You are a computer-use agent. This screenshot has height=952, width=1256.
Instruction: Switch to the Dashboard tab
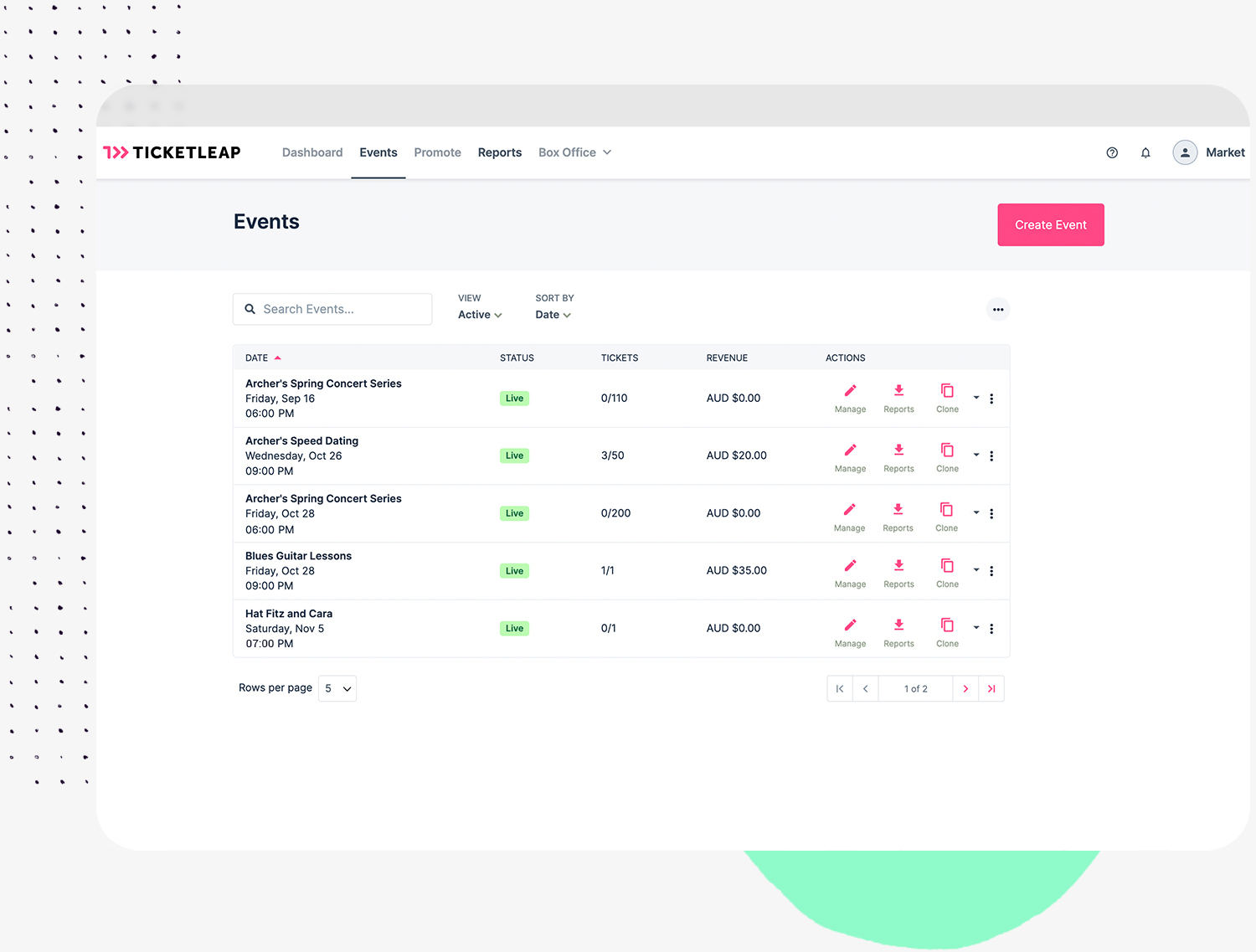pyautogui.click(x=312, y=152)
